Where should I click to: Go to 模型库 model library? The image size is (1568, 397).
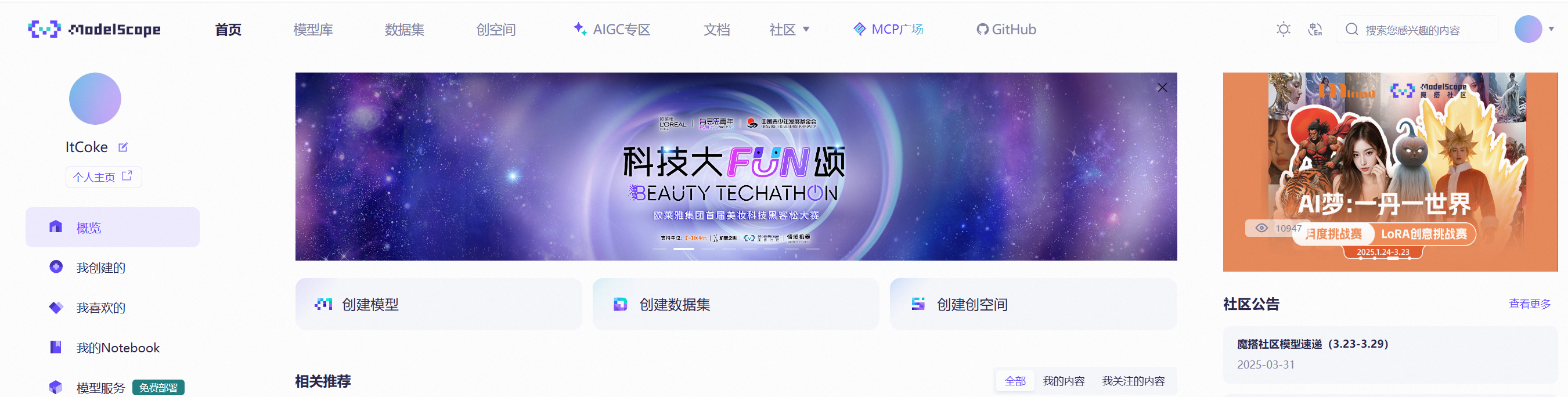[x=313, y=30]
